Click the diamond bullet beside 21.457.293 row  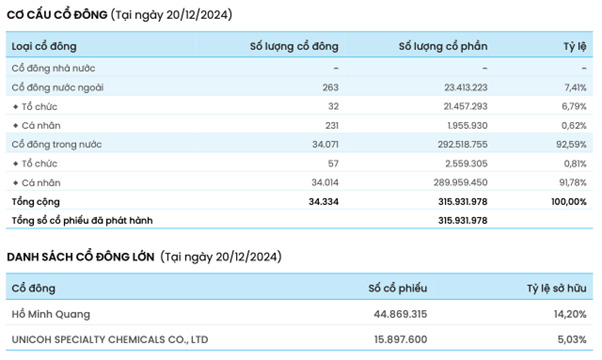tap(15, 106)
